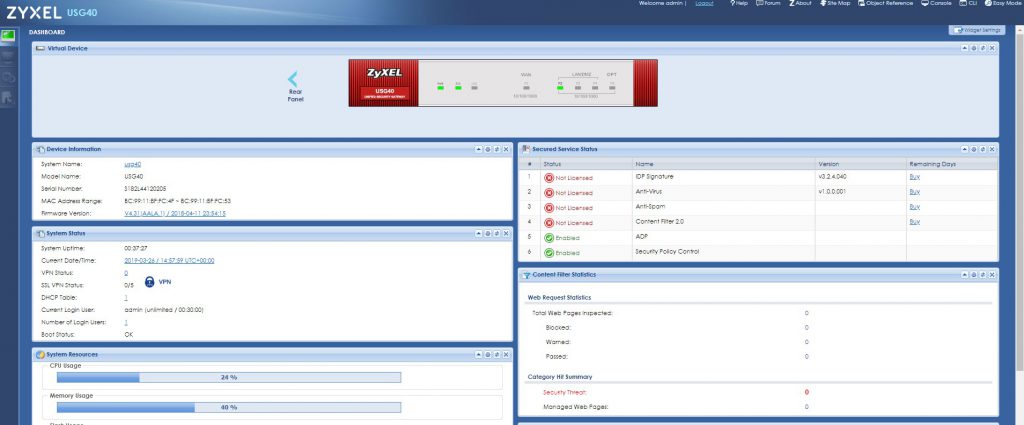Click Buy link for IDP Signature
Image resolution: width=1024 pixels, height=425 pixels.
pyautogui.click(x=914, y=177)
